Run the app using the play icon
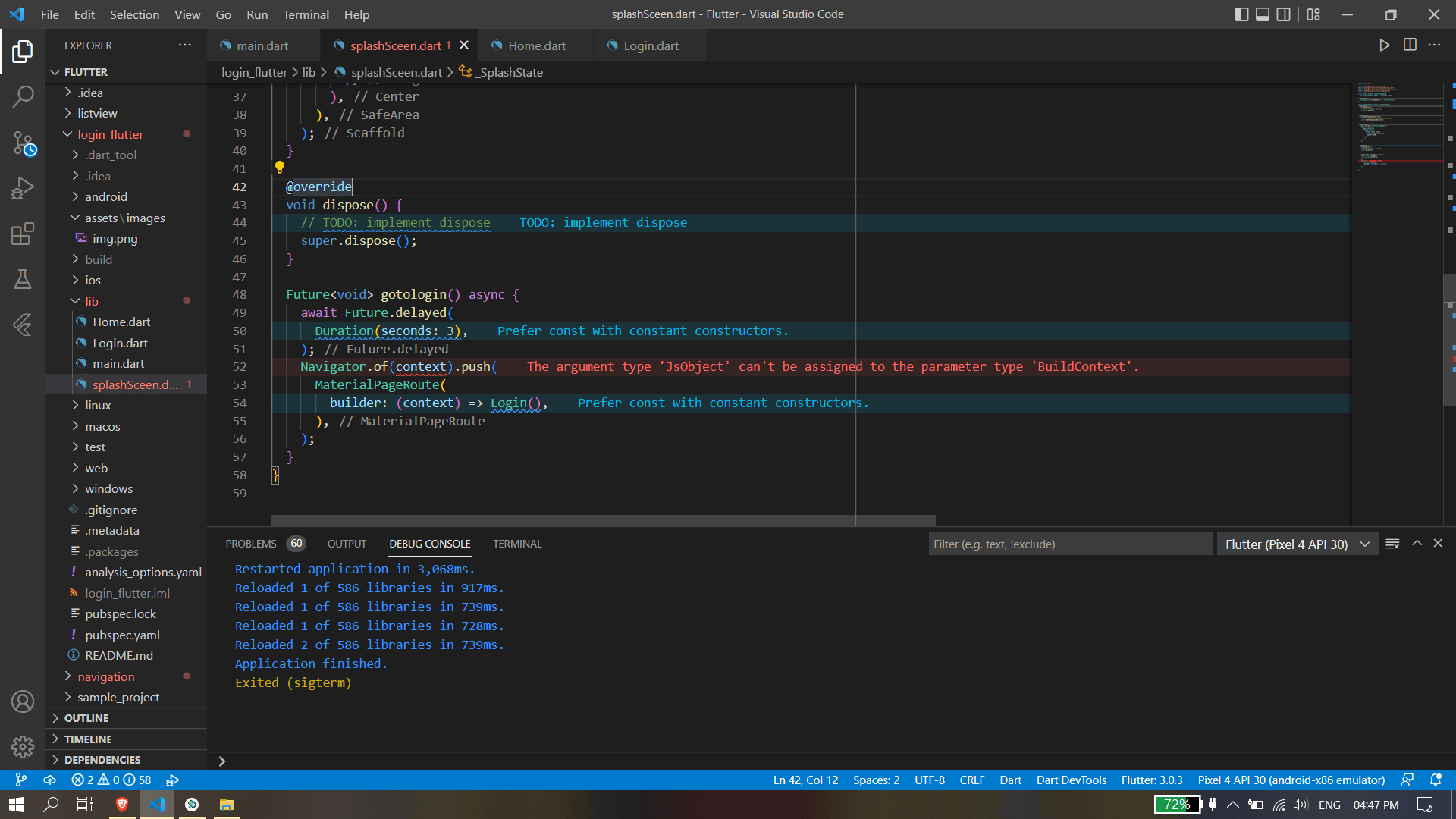Image resolution: width=1456 pixels, height=819 pixels. [x=1385, y=45]
